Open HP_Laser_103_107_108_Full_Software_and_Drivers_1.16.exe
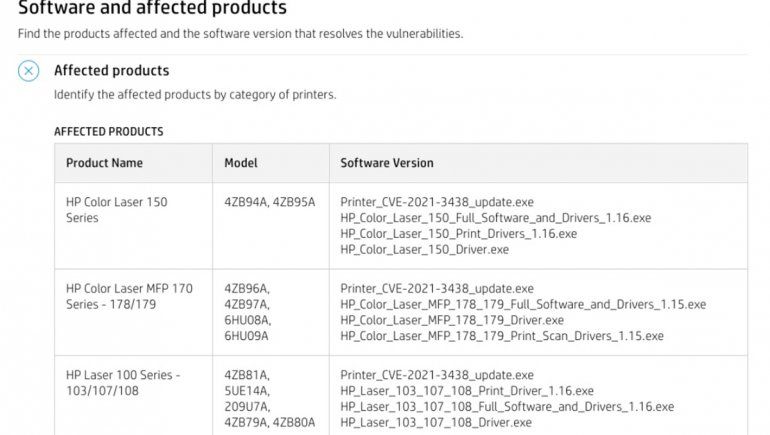The image size is (770, 435). pos(506,407)
